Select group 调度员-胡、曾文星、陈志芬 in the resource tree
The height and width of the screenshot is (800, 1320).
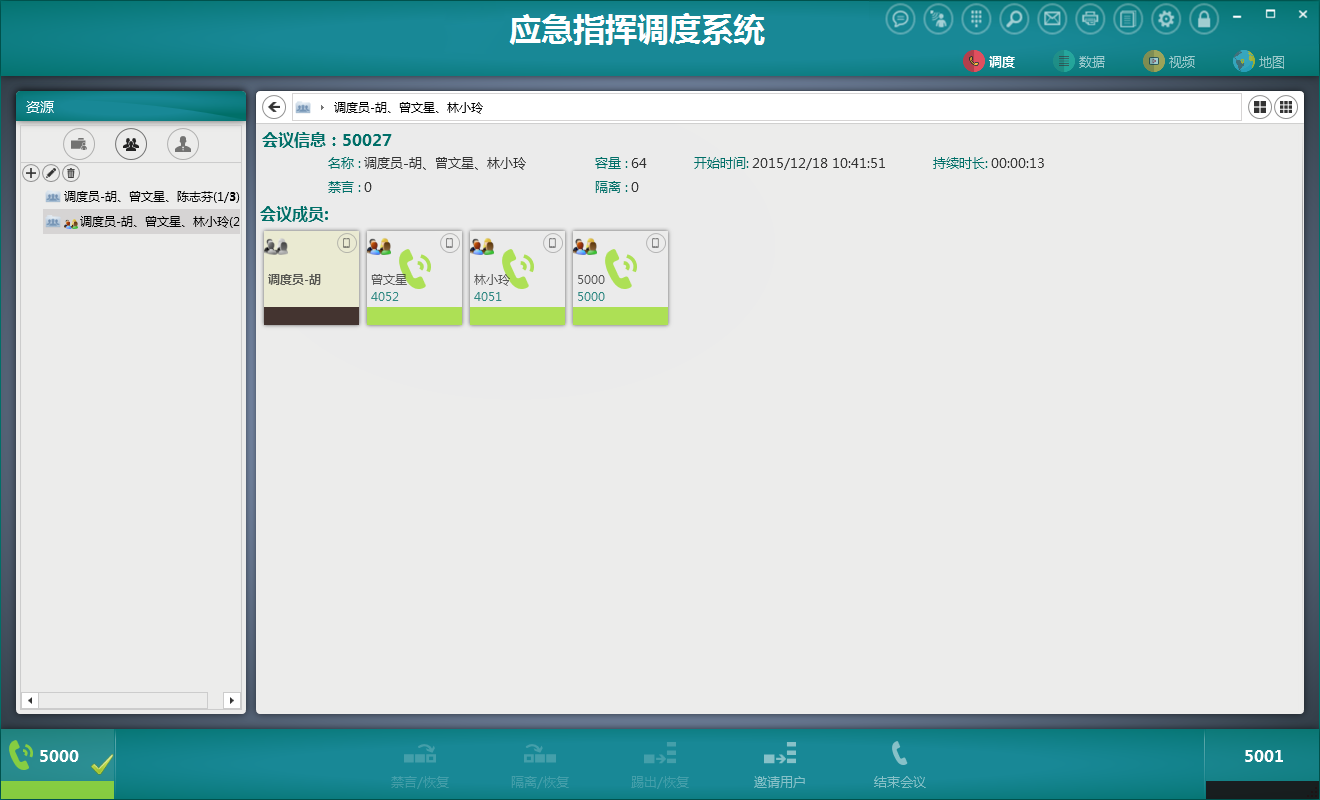tap(150, 197)
